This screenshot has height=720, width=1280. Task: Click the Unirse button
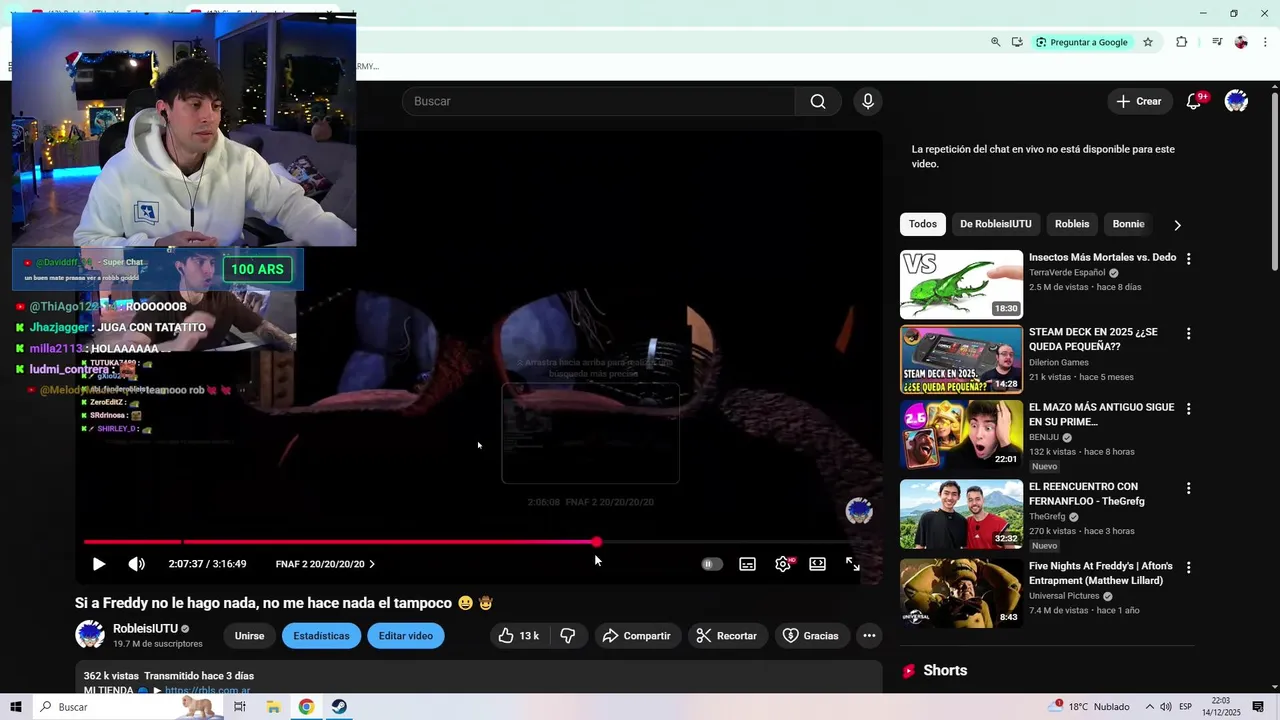pos(249,636)
